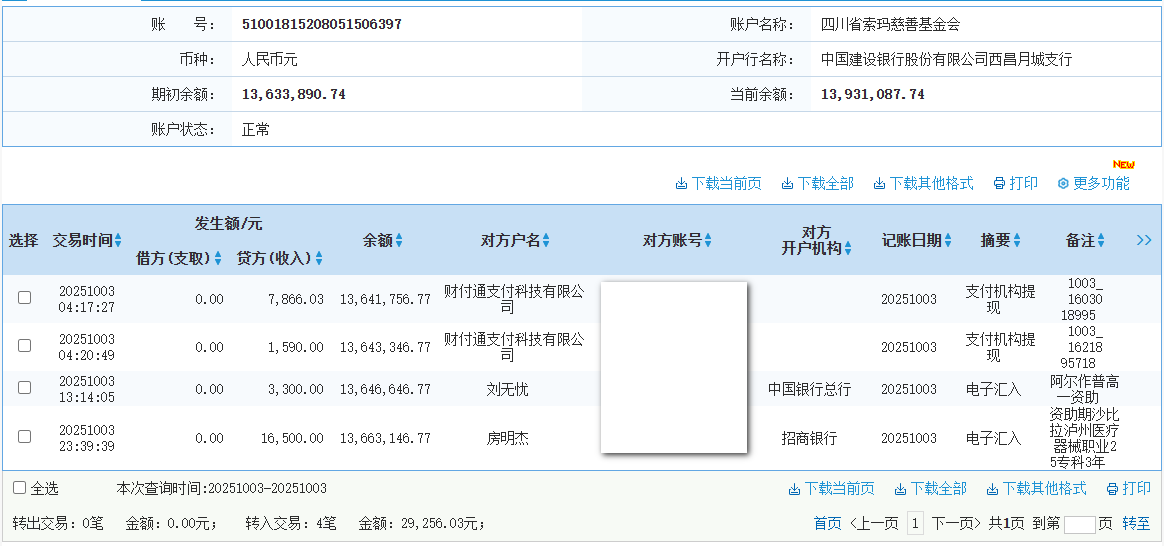
Task: Go to 下一页 in pagination
Action: (954, 523)
